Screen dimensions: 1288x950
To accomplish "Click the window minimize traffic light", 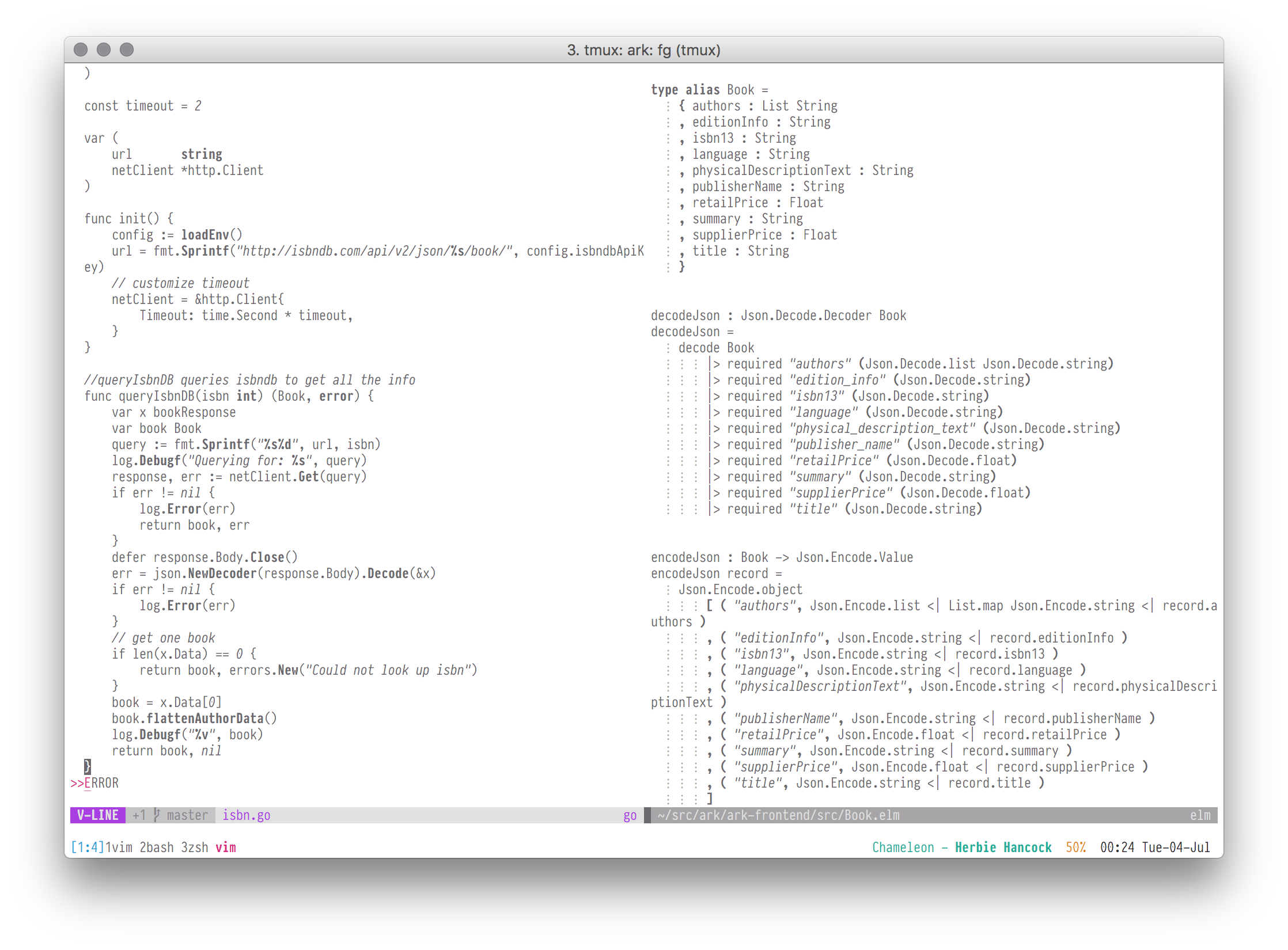I will pyautogui.click(x=104, y=50).
